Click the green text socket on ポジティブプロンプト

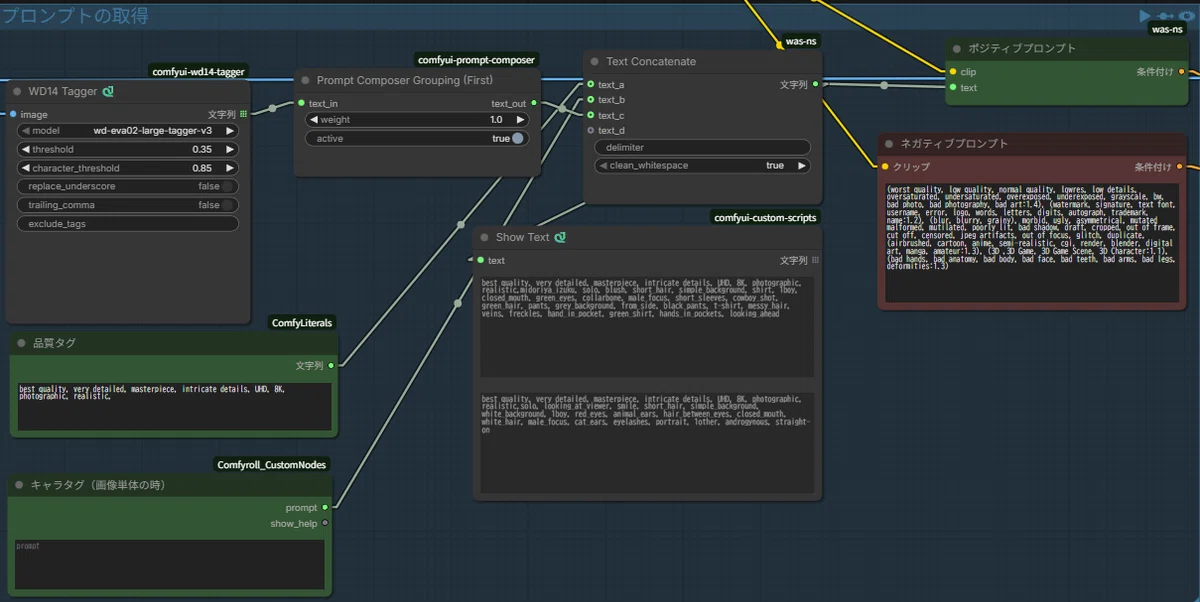[952, 87]
